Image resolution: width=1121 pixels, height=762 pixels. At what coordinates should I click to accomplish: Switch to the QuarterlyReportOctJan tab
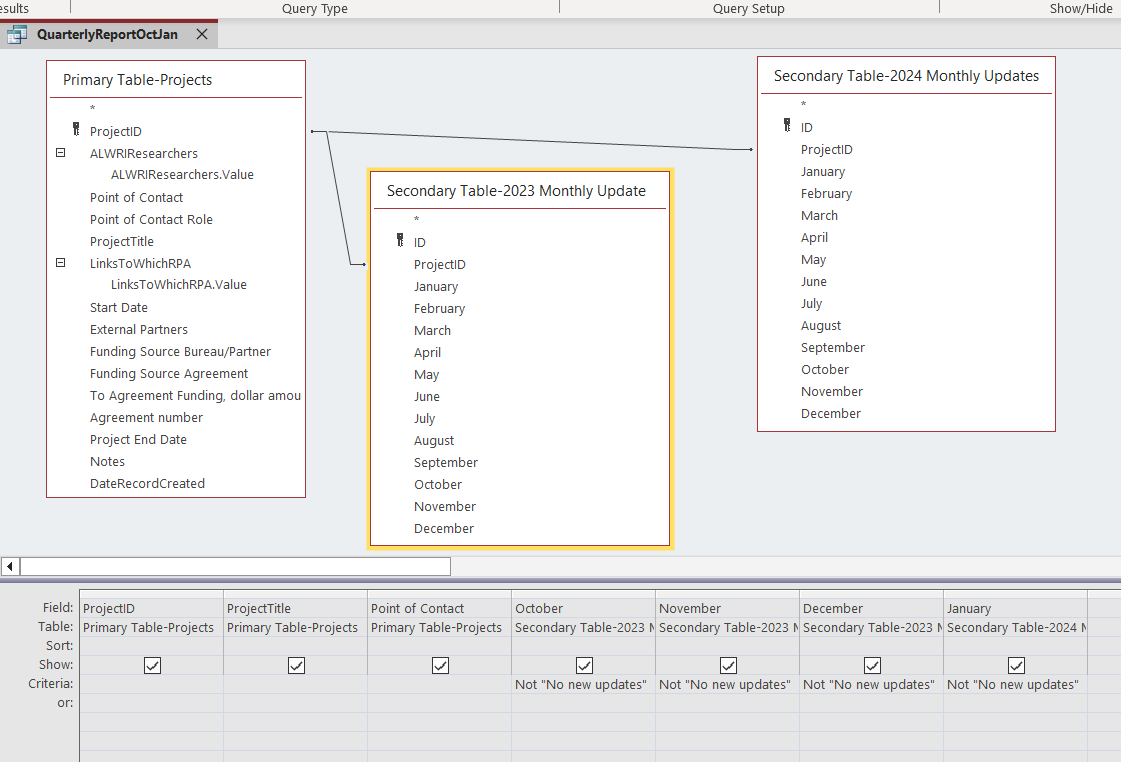[107, 34]
